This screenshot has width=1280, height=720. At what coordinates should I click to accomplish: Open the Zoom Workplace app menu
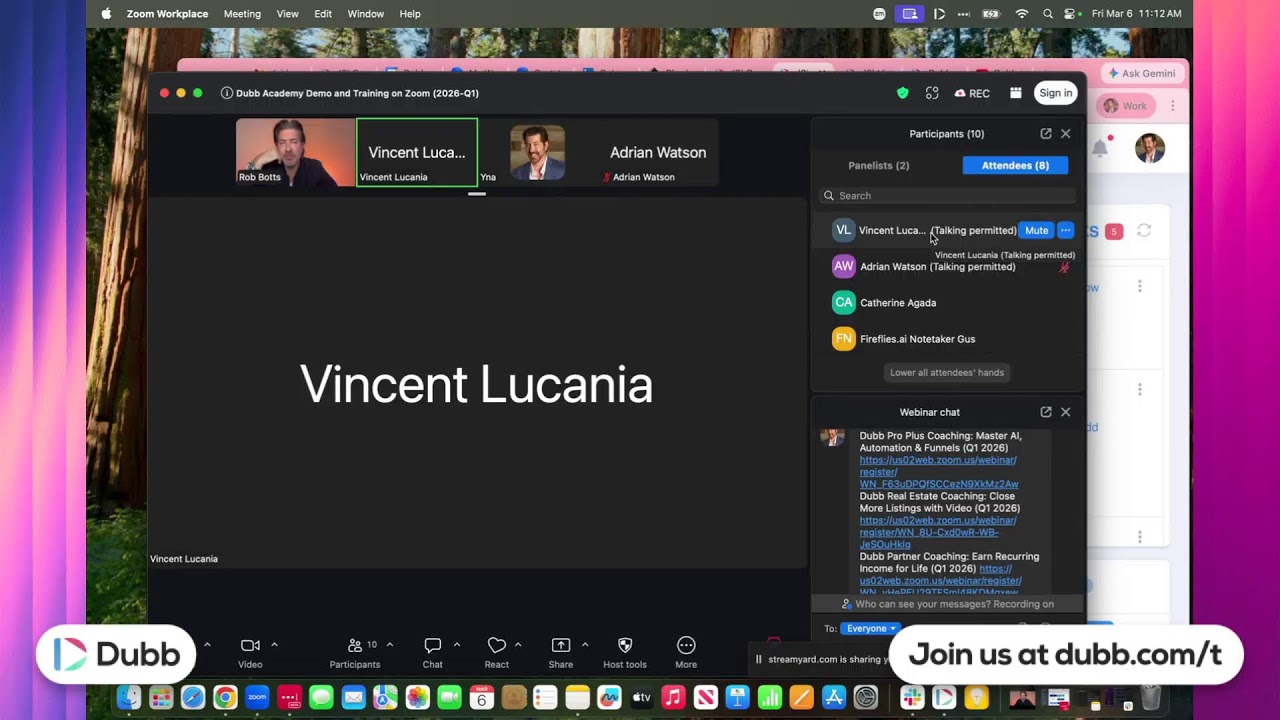tap(167, 14)
